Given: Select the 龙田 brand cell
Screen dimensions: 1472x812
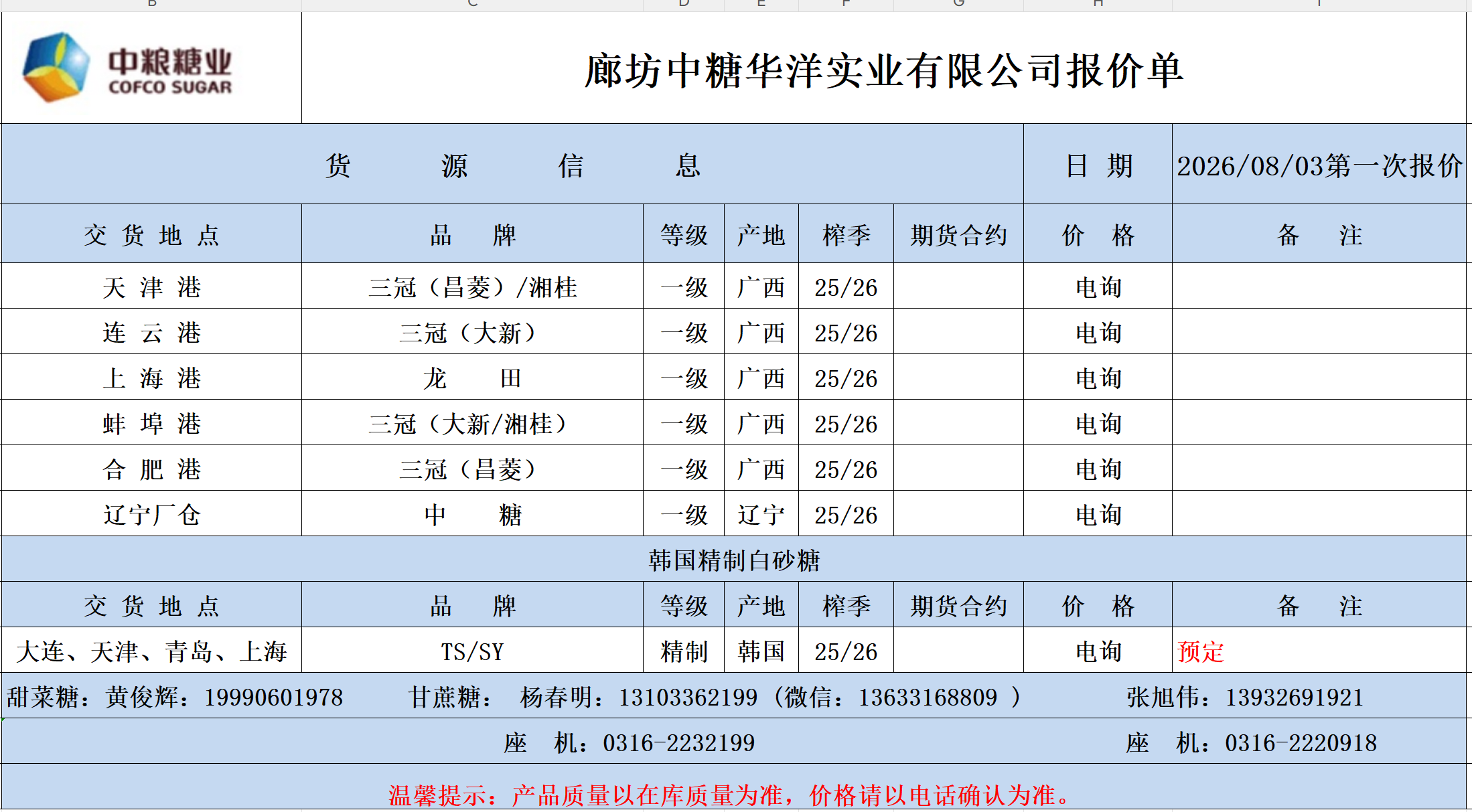Looking at the screenshot, I should coord(473,378).
